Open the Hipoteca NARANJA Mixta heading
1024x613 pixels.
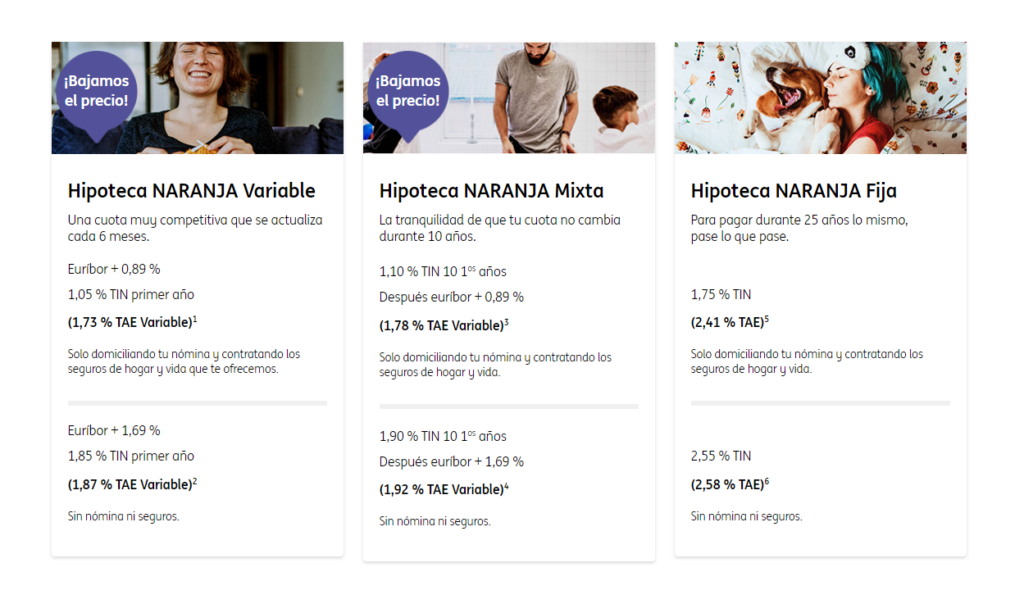pos(491,191)
